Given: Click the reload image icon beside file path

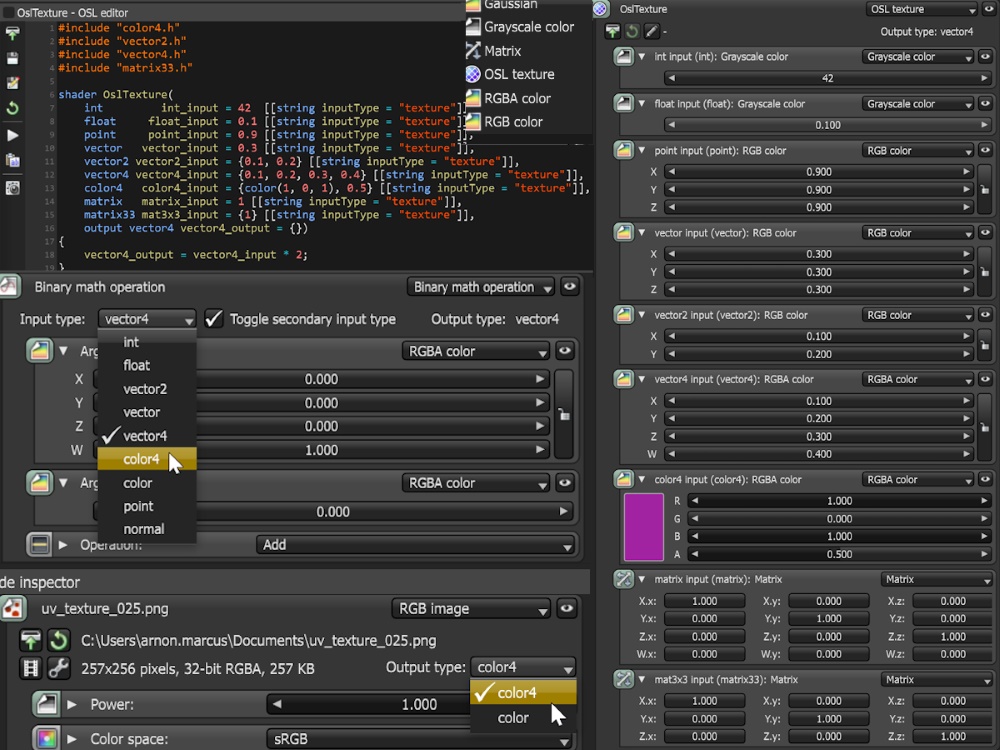Looking at the screenshot, I should (59, 640).
